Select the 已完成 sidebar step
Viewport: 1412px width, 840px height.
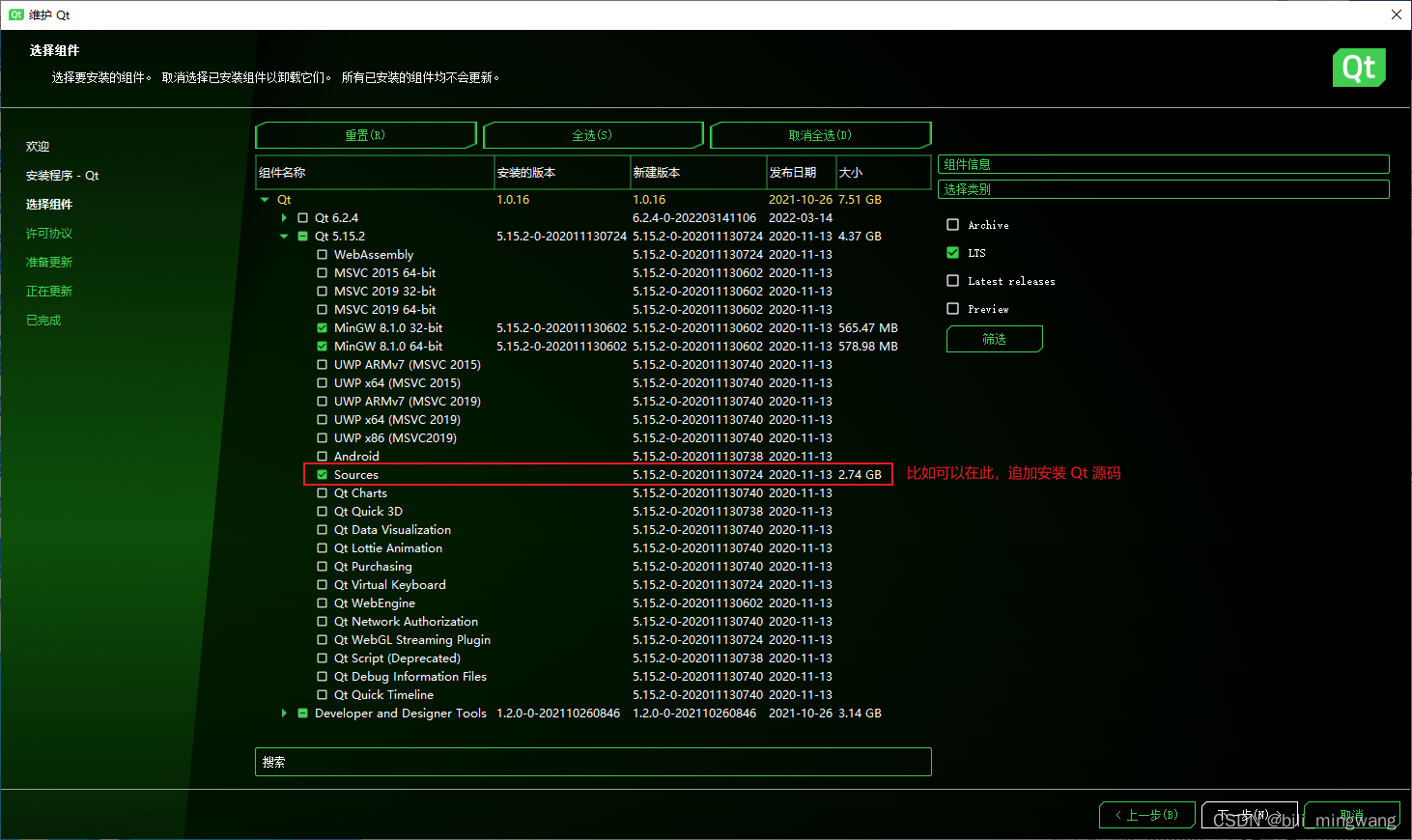(43, 321)
